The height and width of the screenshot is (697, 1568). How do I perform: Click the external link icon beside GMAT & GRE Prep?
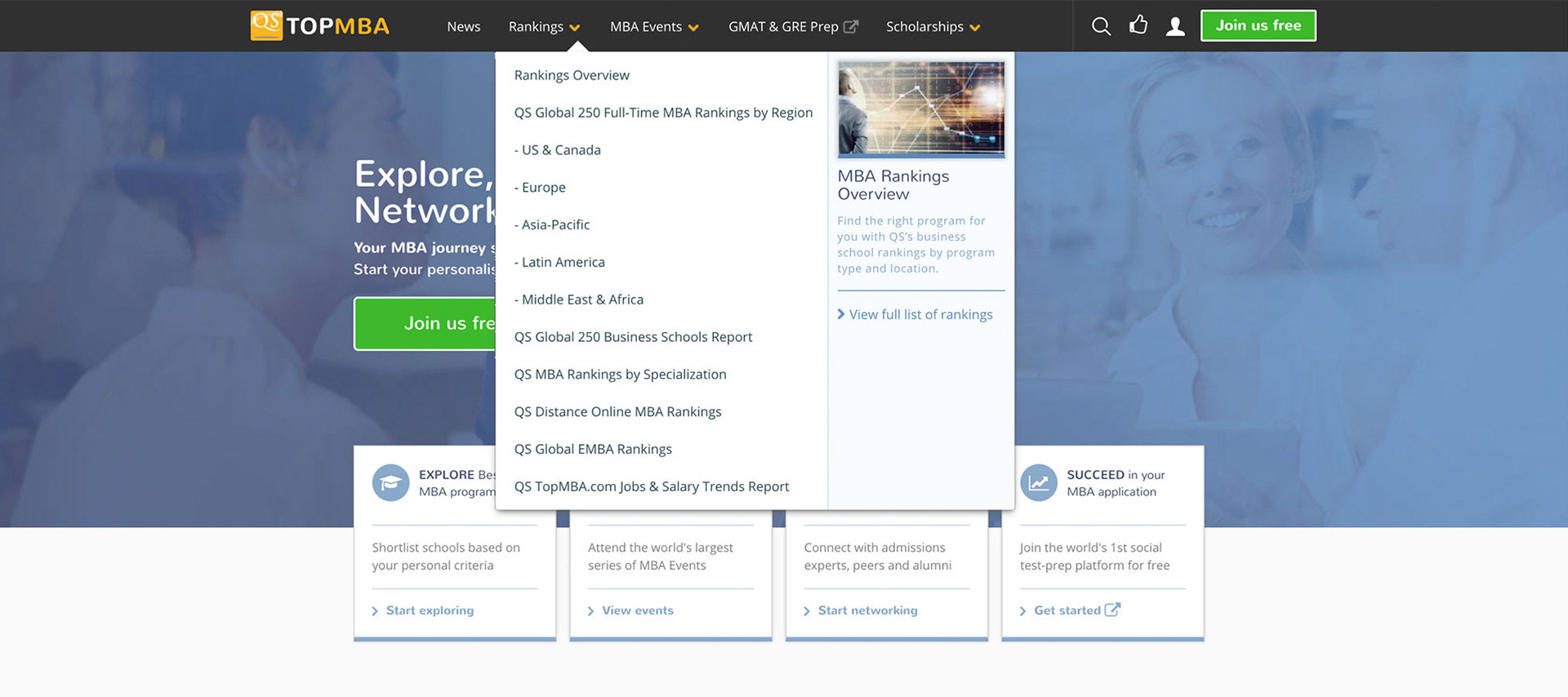click(851, 26)
